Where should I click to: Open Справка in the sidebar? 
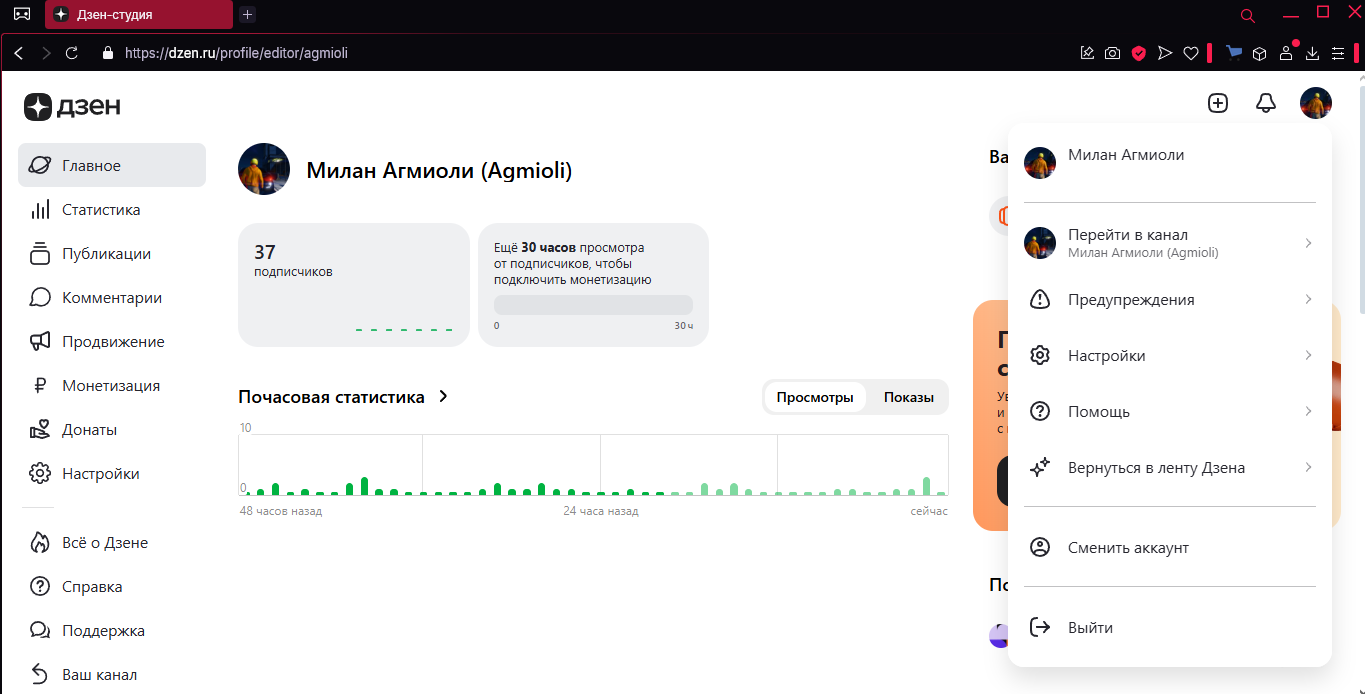(112, 586)
